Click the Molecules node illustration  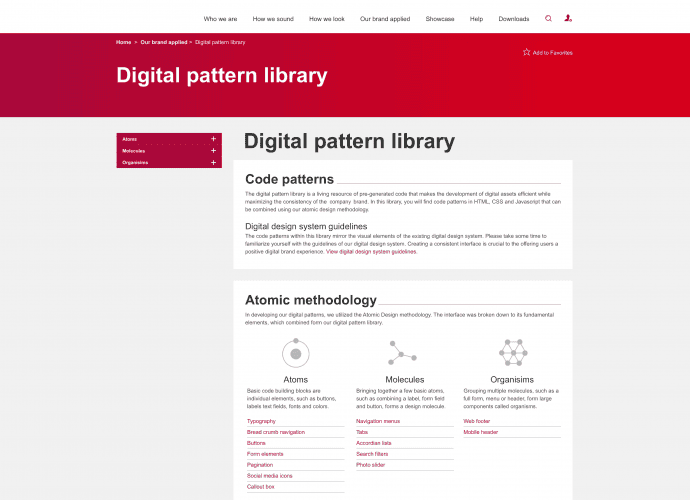(x=402, y=353)
